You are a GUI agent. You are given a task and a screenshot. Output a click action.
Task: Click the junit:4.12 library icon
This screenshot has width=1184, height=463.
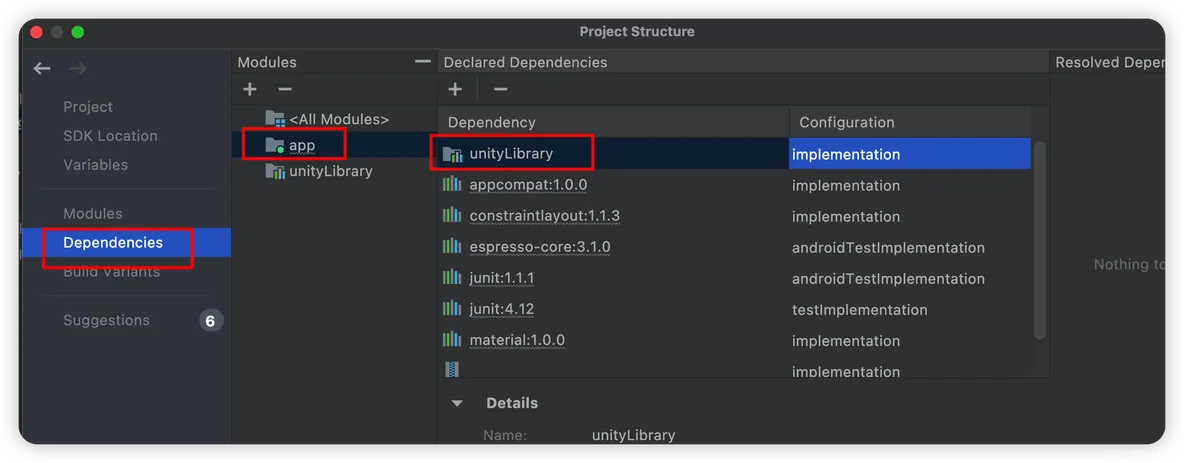(x=452, y=309)
